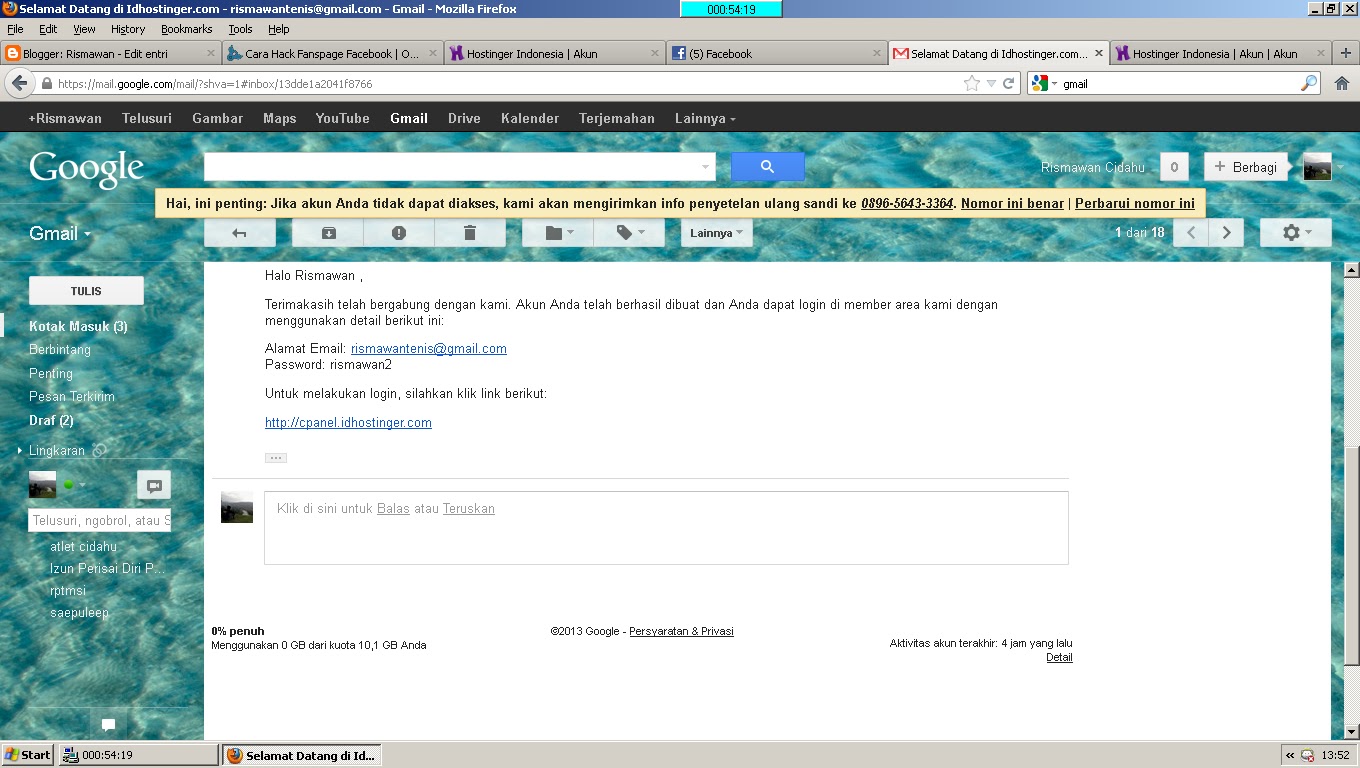Open +Rismawan in the Google bar
The height and width of the screenshot is (768, 1360).
65,118
